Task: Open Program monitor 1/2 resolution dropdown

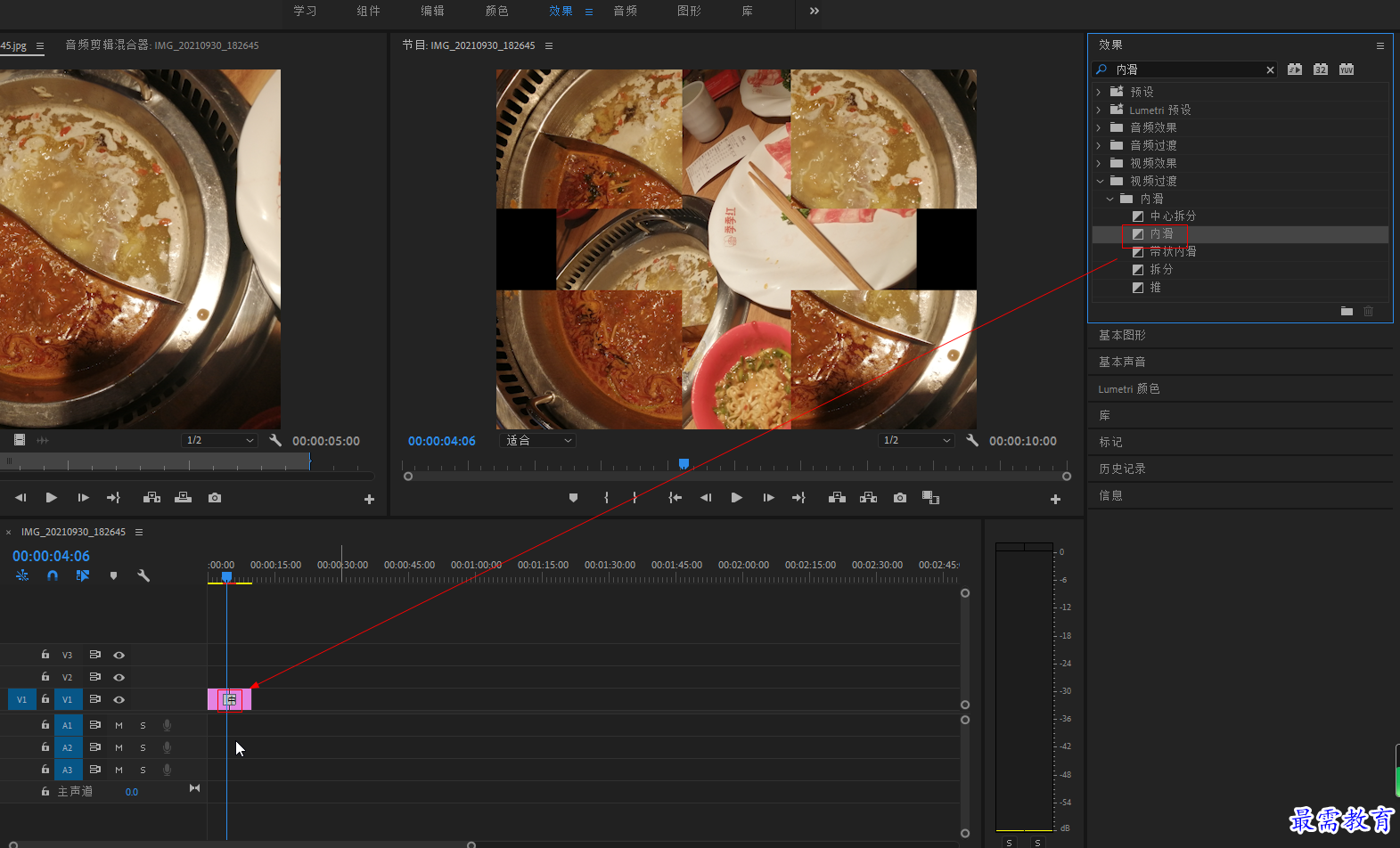Action: 916,440
